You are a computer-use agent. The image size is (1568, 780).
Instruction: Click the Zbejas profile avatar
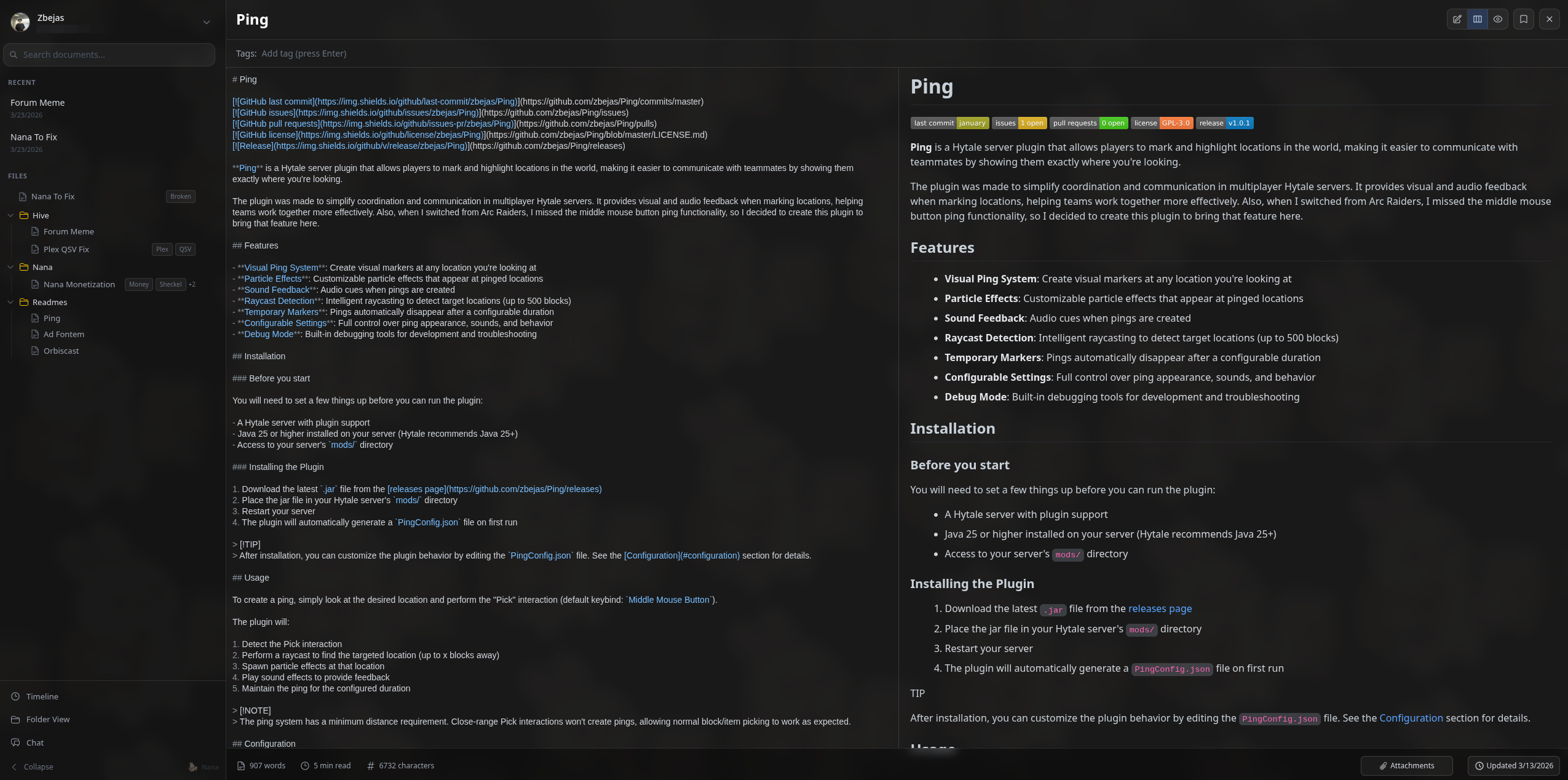click(x=20, y=22)
